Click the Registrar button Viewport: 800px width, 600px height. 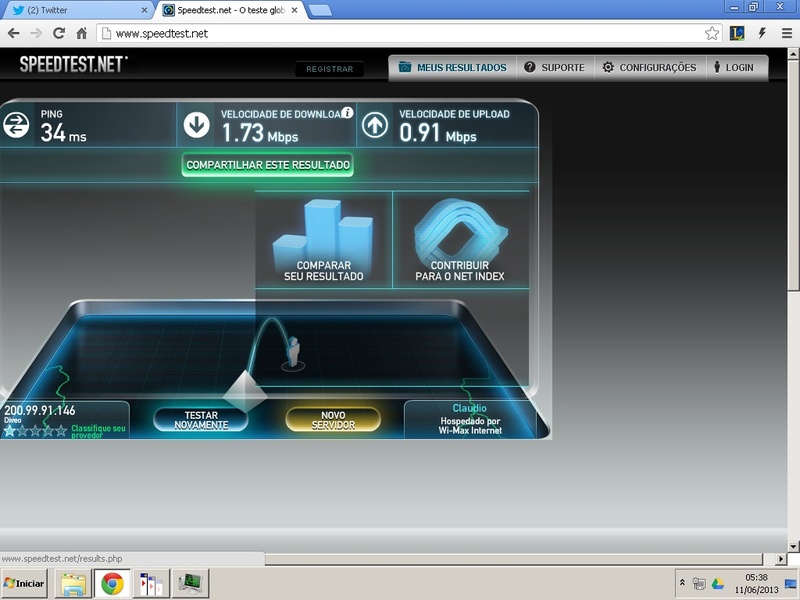pyautogui.click(x=330, y=69)
